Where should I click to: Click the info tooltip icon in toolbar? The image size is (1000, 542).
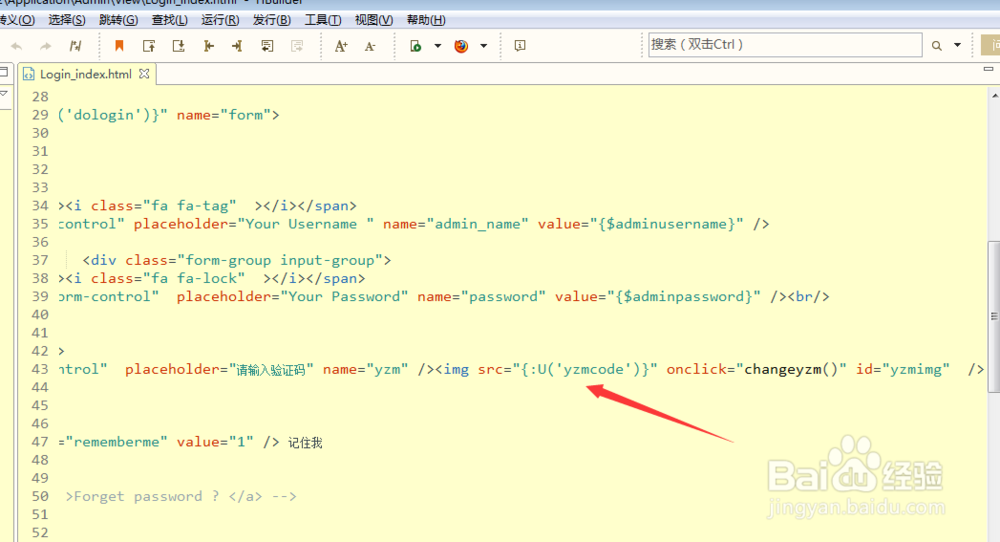520,46
